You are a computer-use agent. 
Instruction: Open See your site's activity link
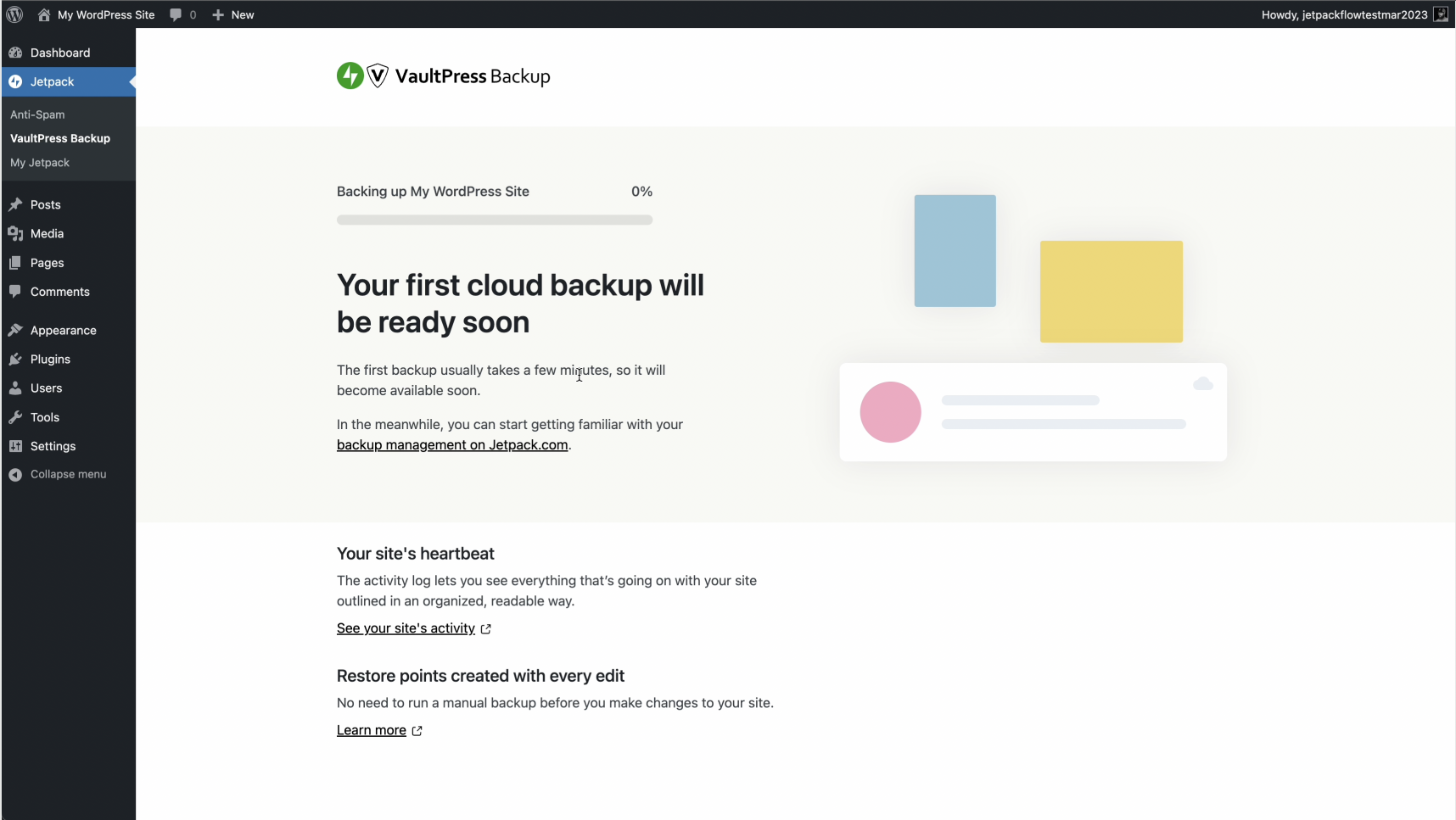(x=406, y=628)
